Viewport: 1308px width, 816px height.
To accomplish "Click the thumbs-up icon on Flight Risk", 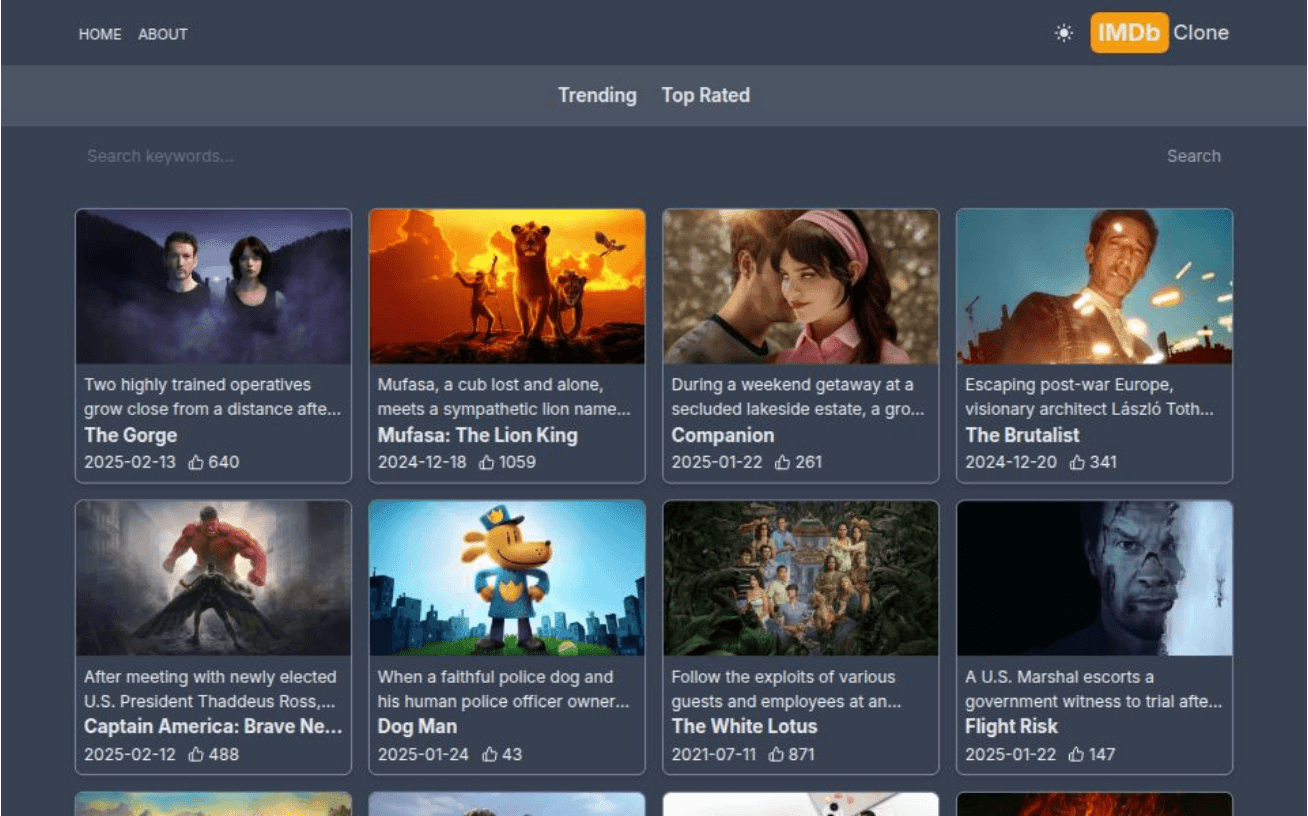I will coord(1076,754).
